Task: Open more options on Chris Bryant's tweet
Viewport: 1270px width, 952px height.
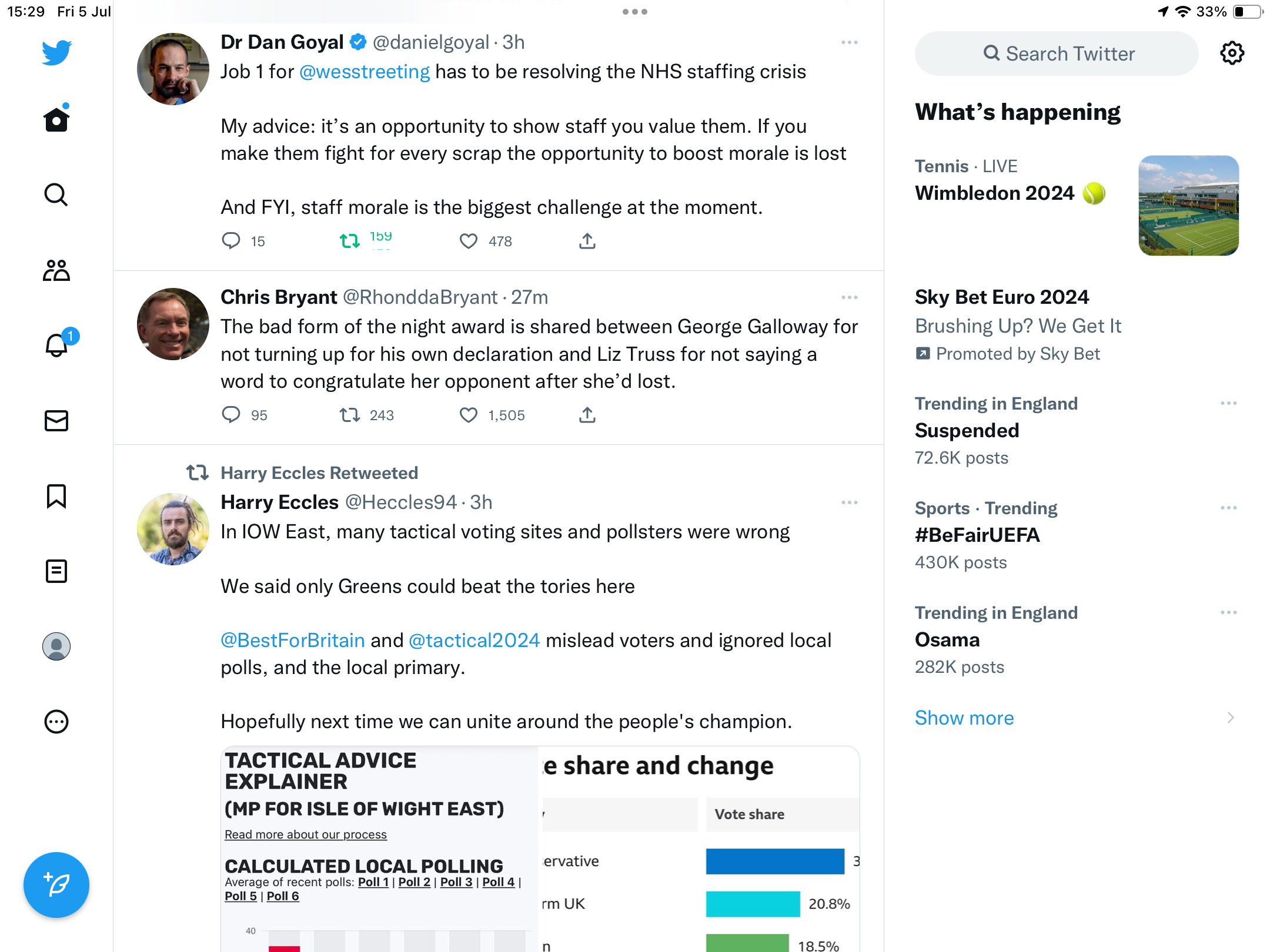Action: (849, 297)
